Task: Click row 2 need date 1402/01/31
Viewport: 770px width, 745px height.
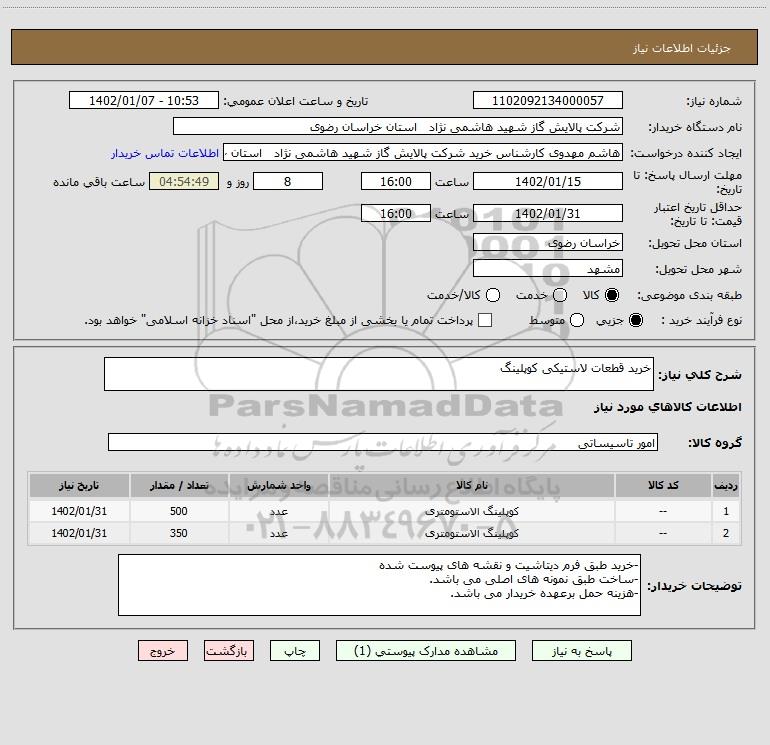Action: (79, 533)
